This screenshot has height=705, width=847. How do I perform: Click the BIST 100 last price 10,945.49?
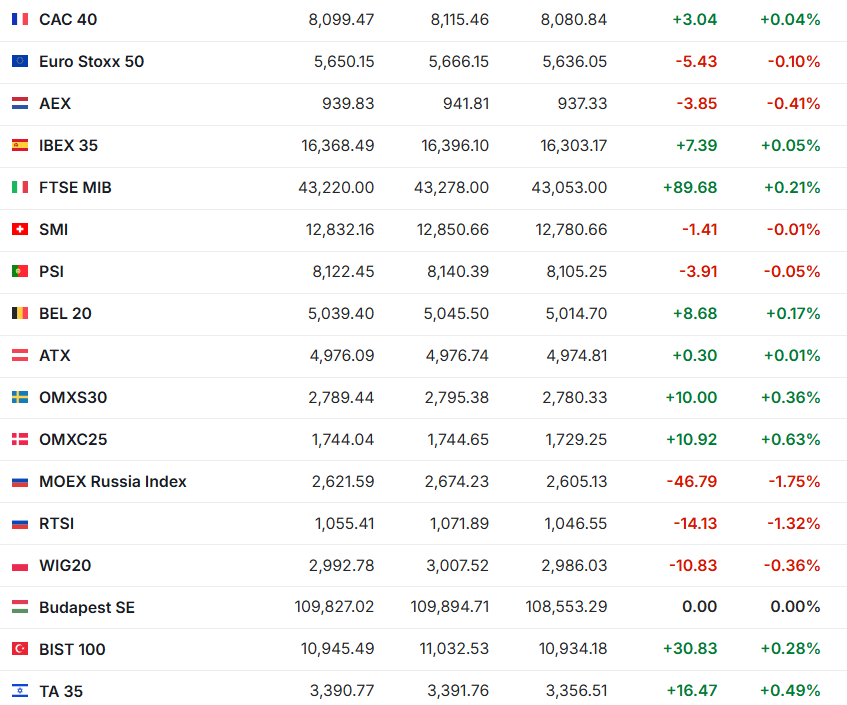pos(337,650)
